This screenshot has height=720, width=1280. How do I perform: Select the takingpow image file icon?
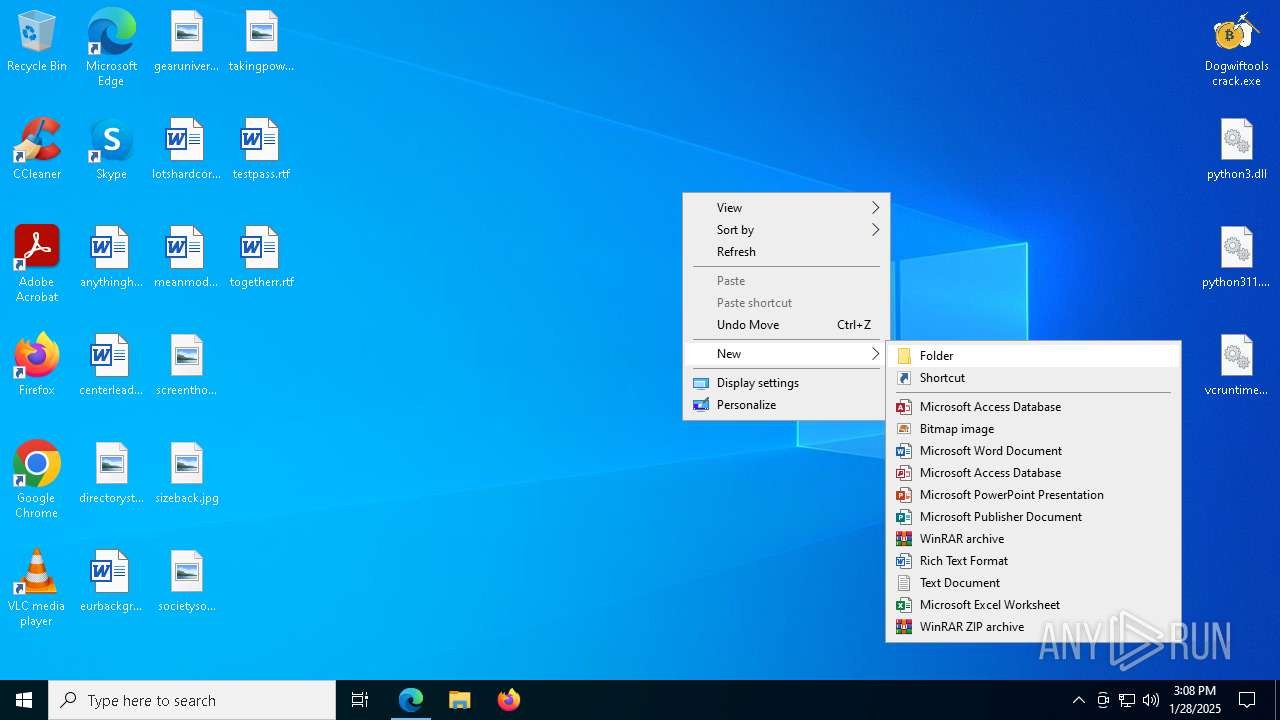point(261,42)
